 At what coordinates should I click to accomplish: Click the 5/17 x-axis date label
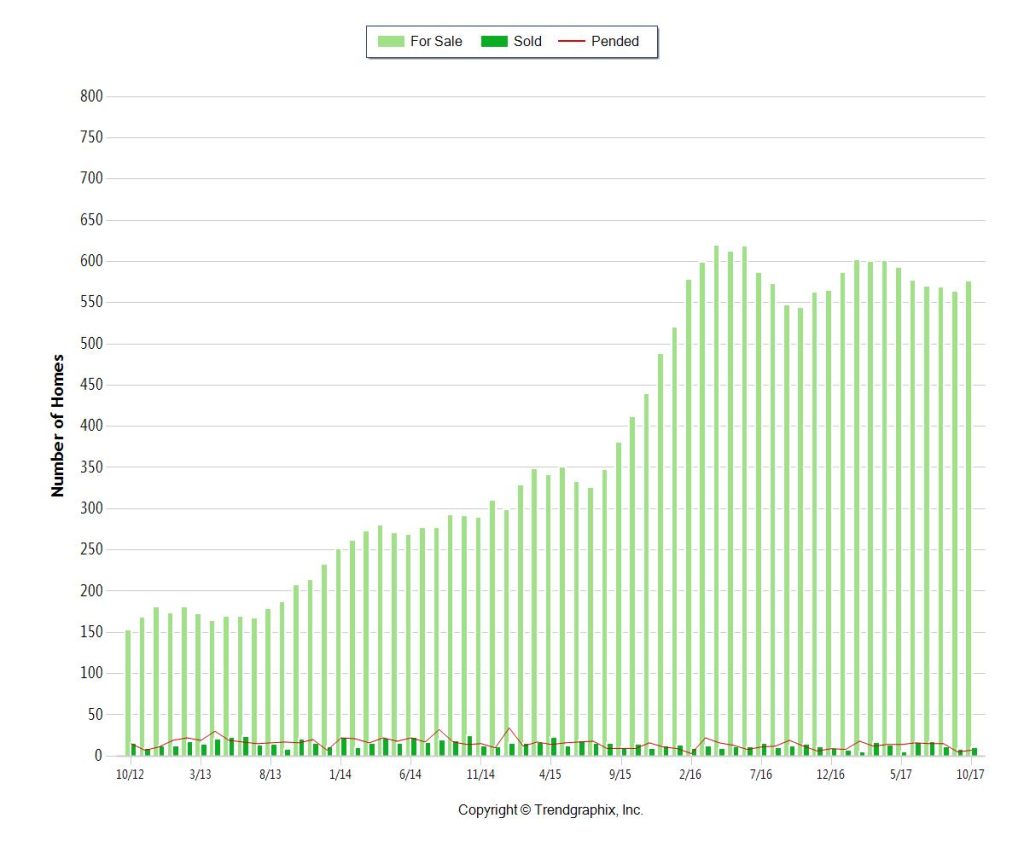click(x=901, y=775)
